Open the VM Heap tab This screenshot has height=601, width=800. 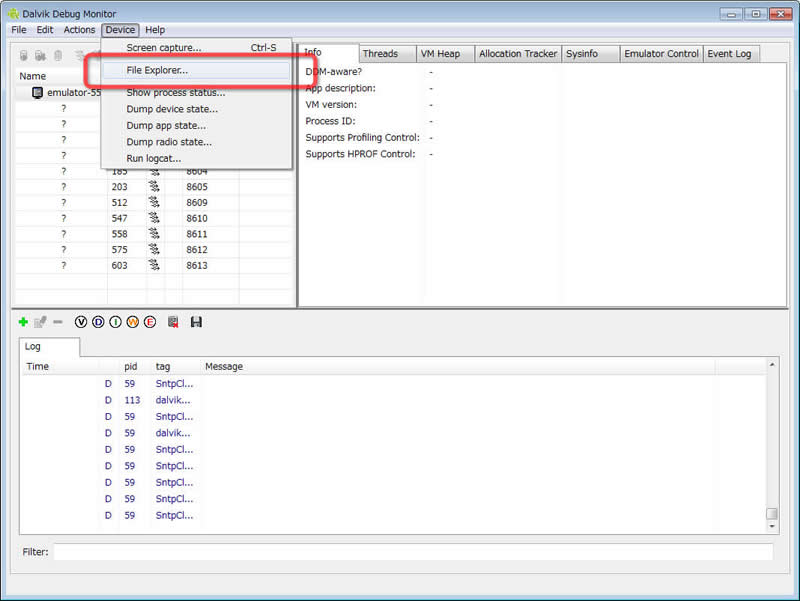pos(445,54)
